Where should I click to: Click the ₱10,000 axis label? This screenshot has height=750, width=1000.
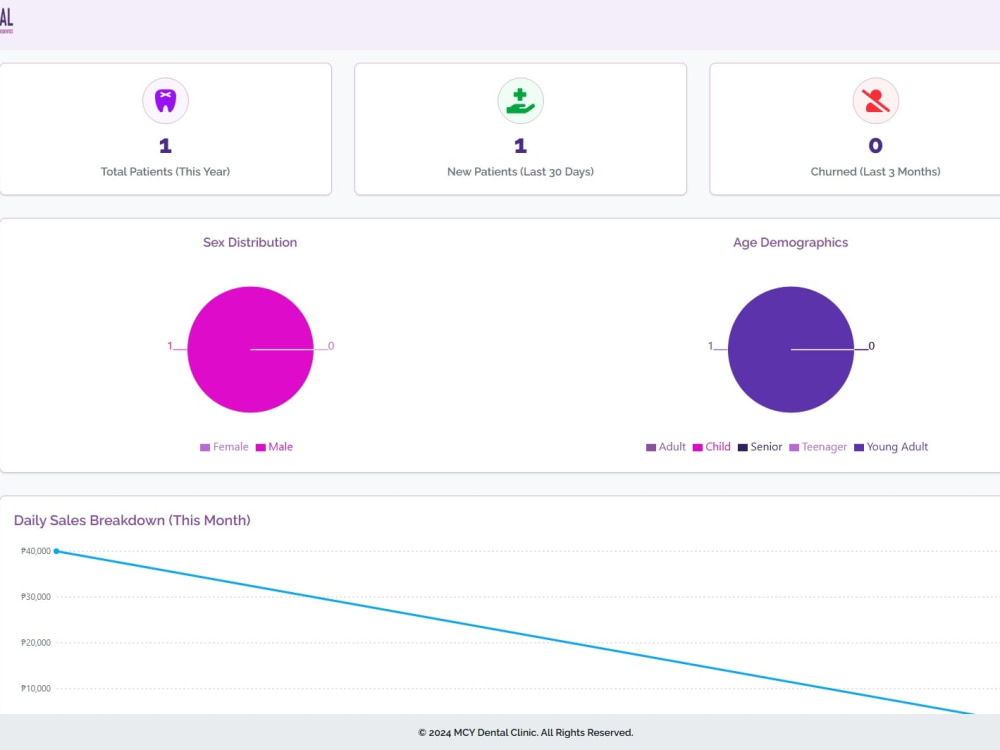36,689
